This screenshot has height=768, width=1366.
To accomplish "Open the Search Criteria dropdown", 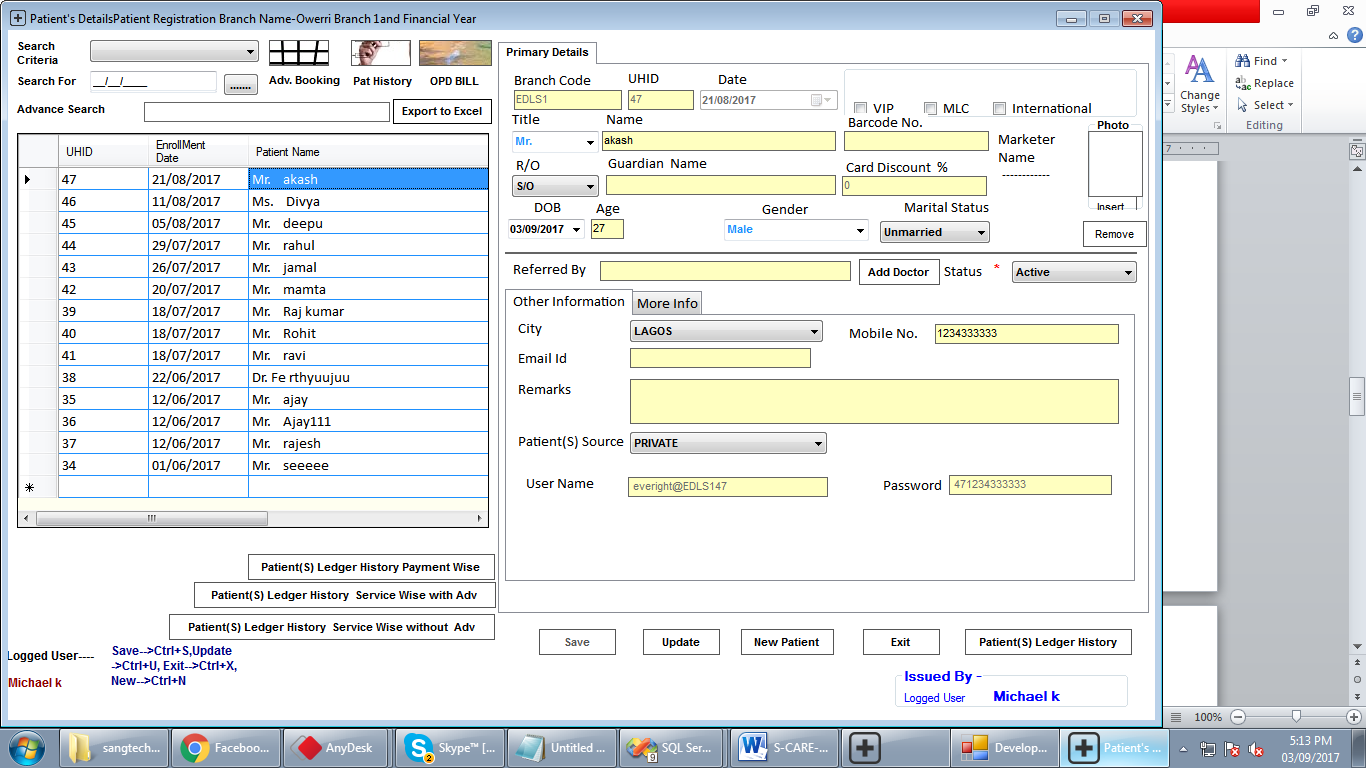I will [x=174, y=51].
